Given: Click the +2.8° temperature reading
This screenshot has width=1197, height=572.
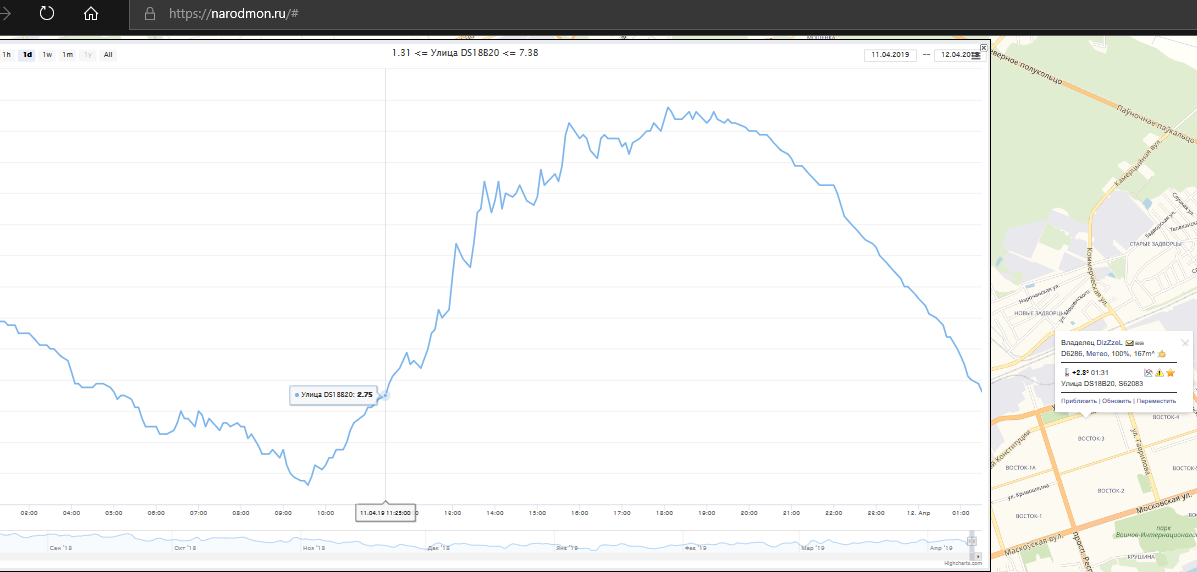Looking at the screenshot, I should [1079, 373].
